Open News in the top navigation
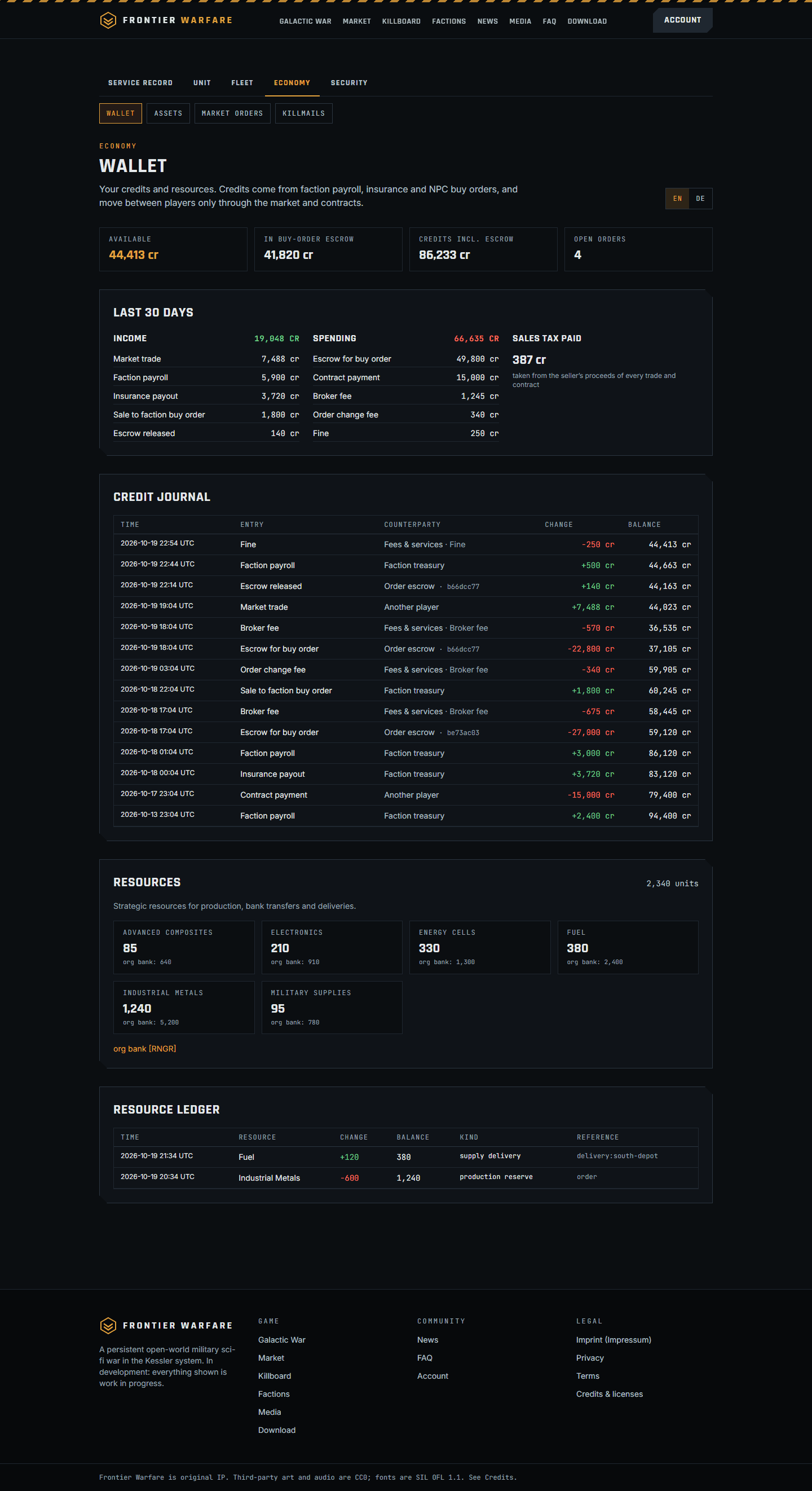Screen dimensions: 812x1491 point(487,21)
